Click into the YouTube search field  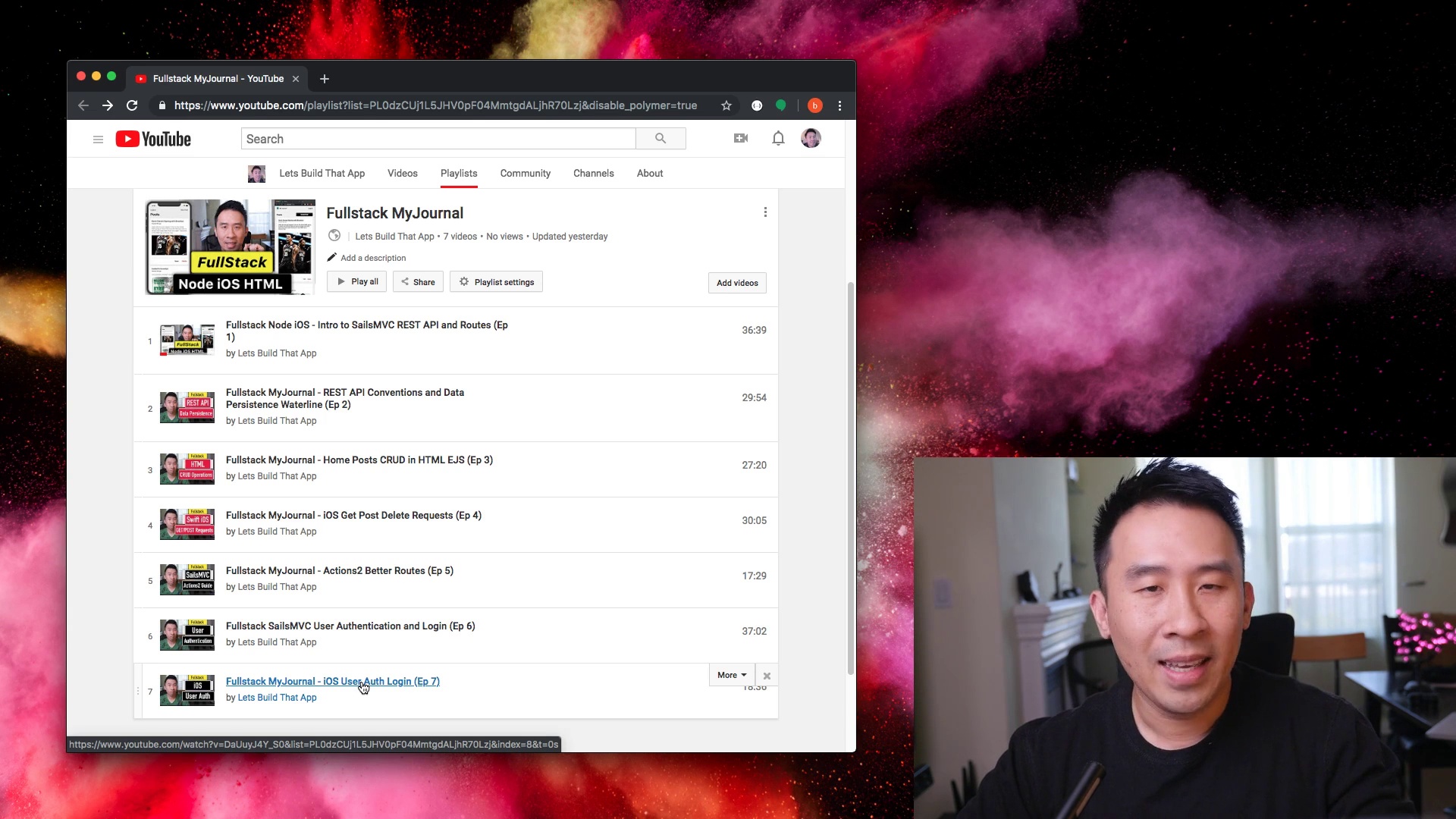438,139
